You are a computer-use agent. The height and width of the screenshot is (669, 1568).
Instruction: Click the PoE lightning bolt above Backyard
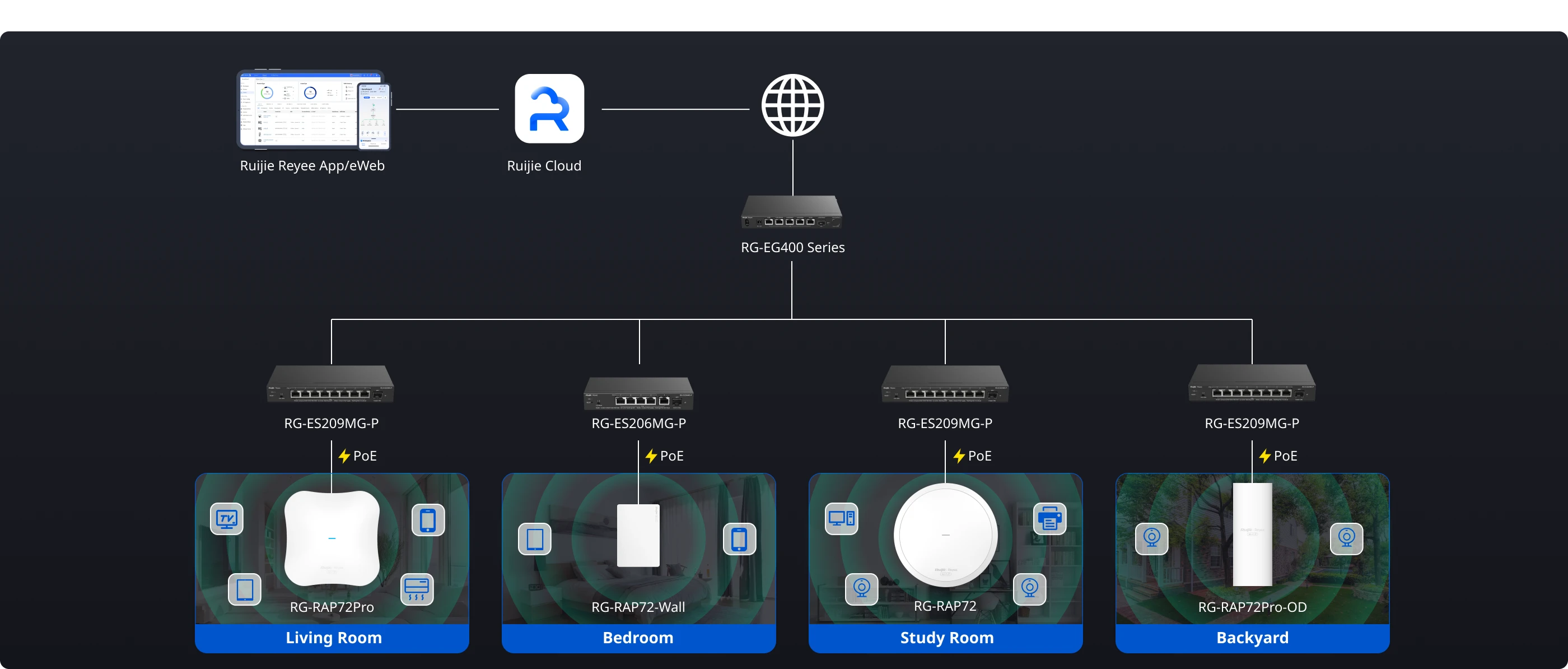click(1265, 456)
